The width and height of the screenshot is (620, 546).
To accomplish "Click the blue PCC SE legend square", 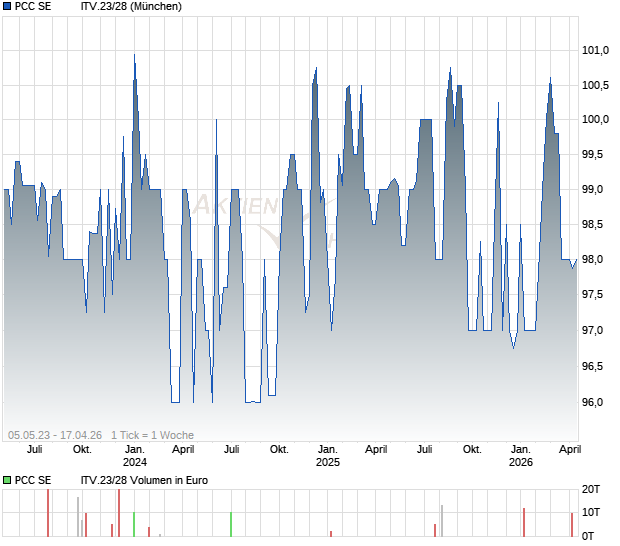I will 7,7.
